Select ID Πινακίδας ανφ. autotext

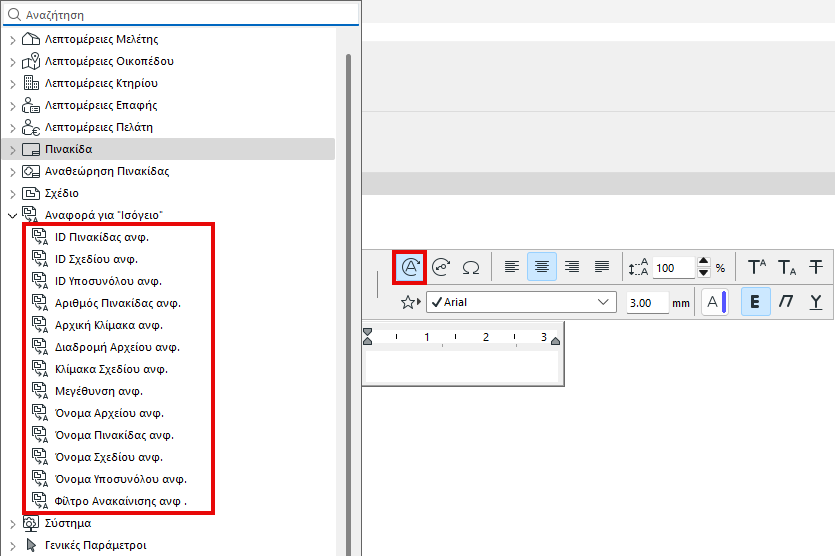tap(102, 237)
